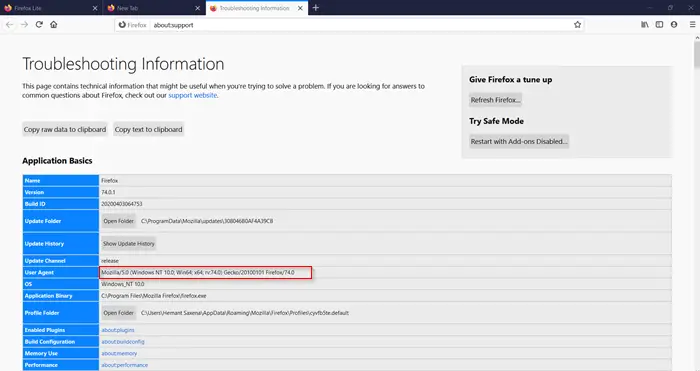700x371 pixels.
Task: Open a new tab with plus
Action: point(316,8)
